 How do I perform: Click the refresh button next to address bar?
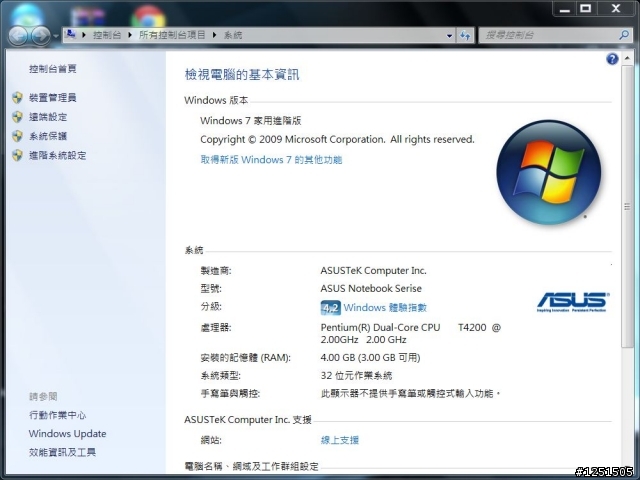pyautogui.click(x=465, y=36)
